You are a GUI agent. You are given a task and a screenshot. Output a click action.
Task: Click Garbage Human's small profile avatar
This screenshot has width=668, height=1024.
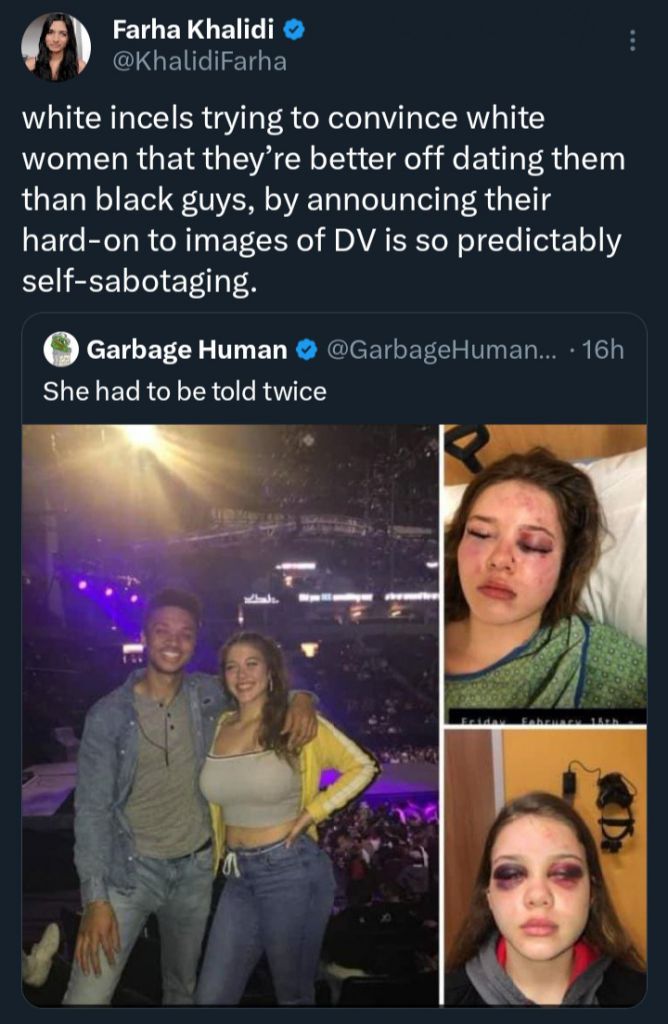(62, 349)
